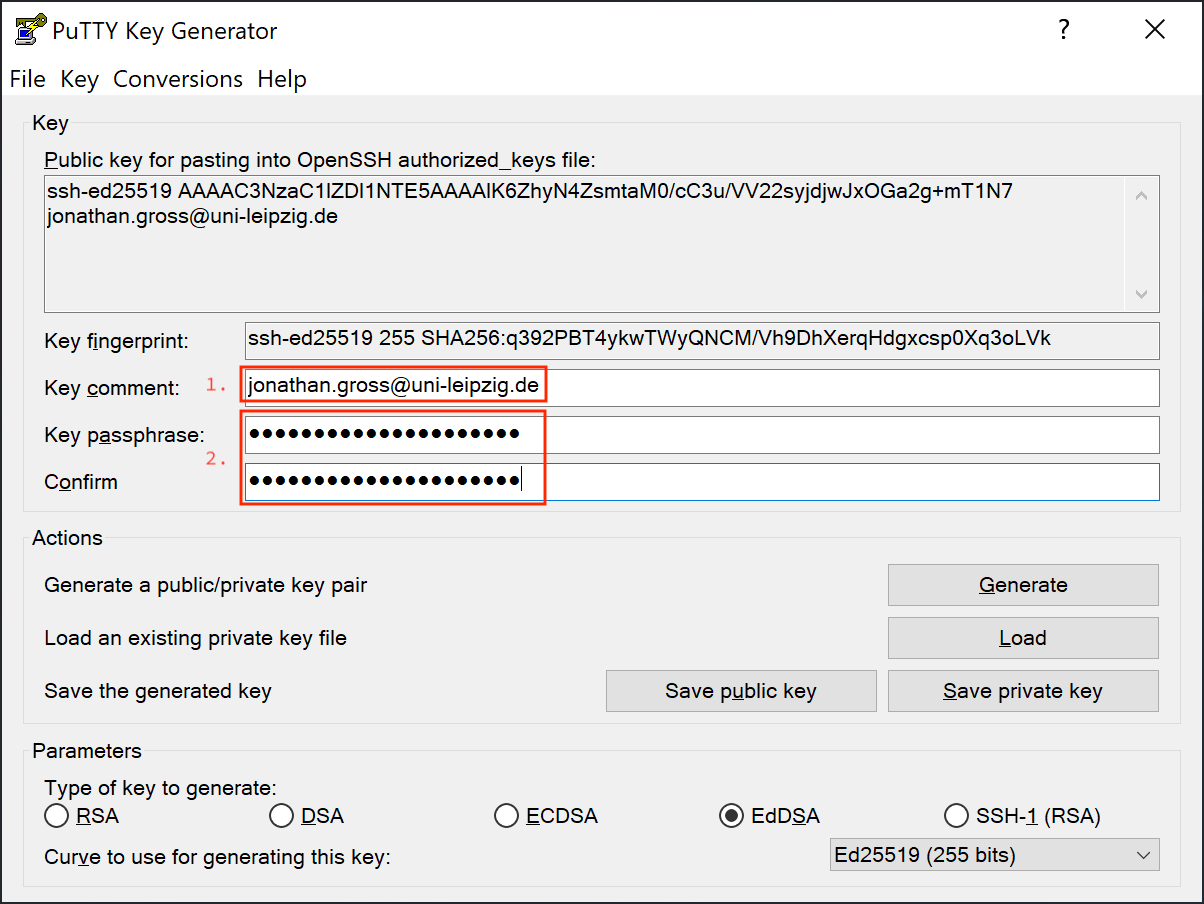Click the Key fingerprint field
This screenshot has height=904, width=1204.
pos(702,340)
